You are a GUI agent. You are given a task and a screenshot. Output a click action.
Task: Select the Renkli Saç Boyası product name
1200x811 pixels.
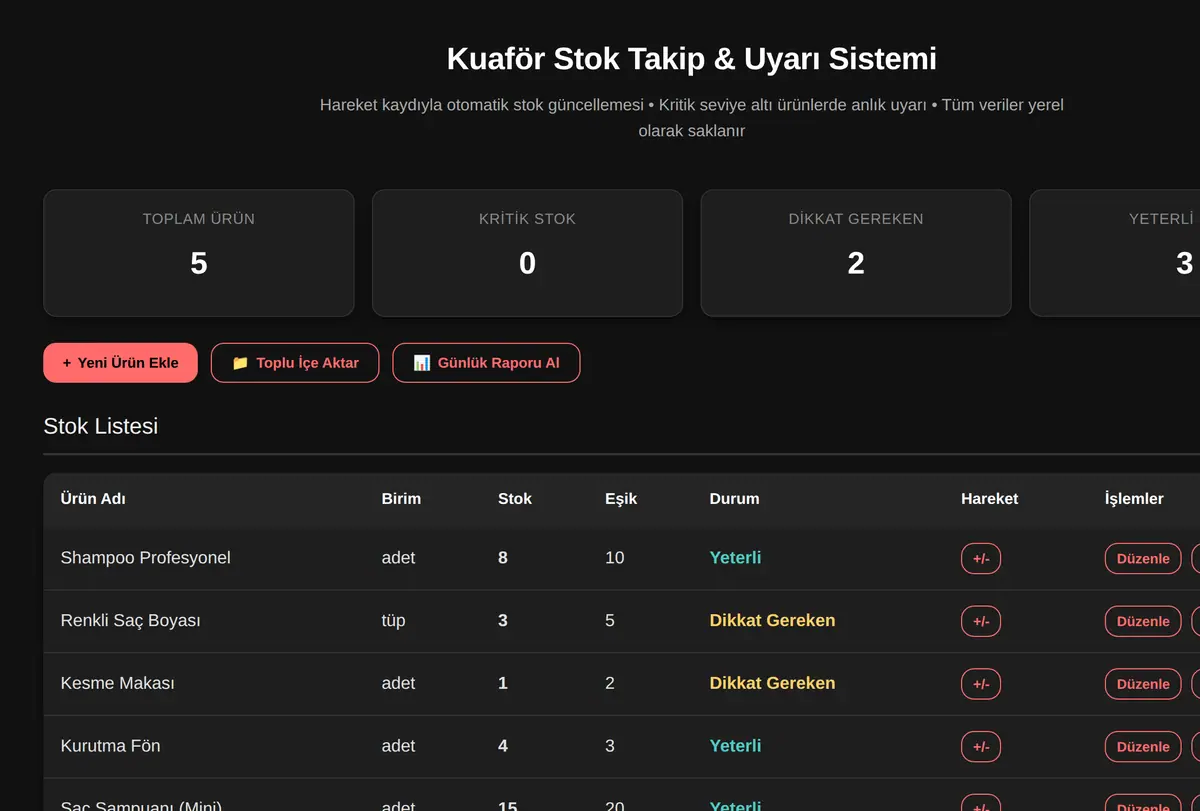pyautogui.click(x=131, y=620)
